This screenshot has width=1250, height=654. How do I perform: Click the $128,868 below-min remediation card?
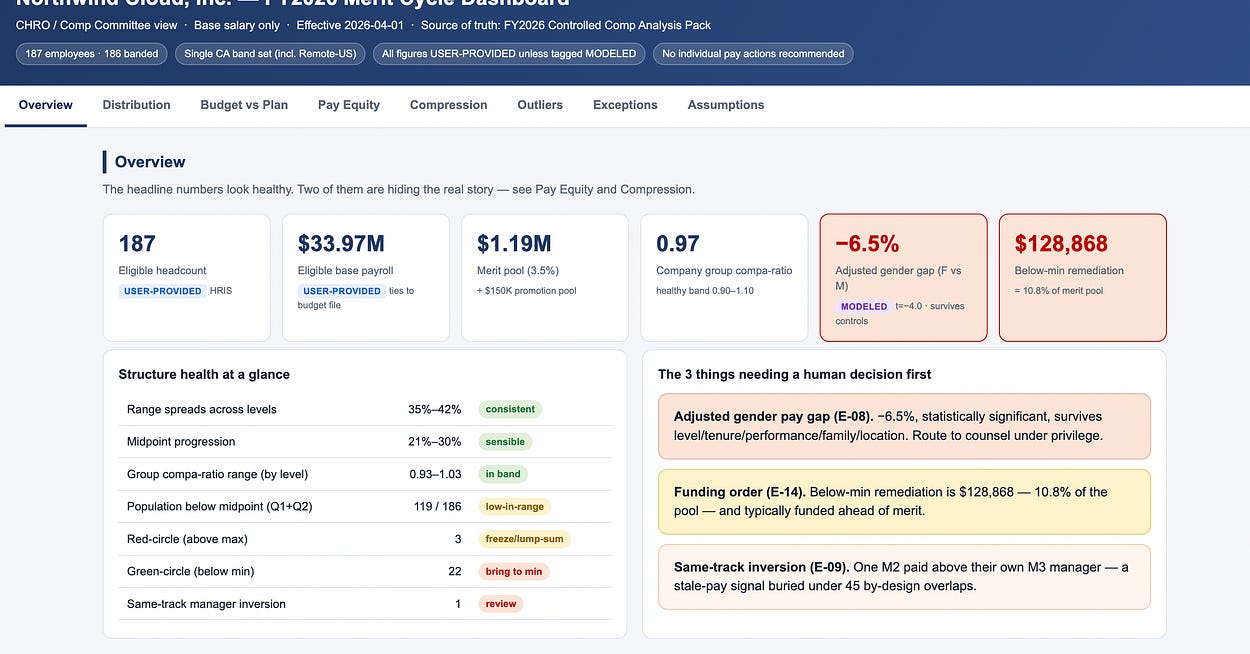1082,277
